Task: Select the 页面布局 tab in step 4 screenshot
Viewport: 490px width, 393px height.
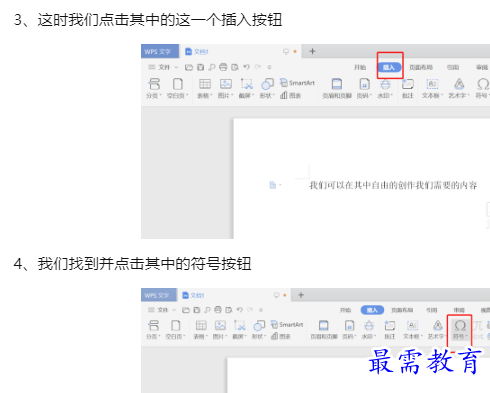Action: coord(402,310)
